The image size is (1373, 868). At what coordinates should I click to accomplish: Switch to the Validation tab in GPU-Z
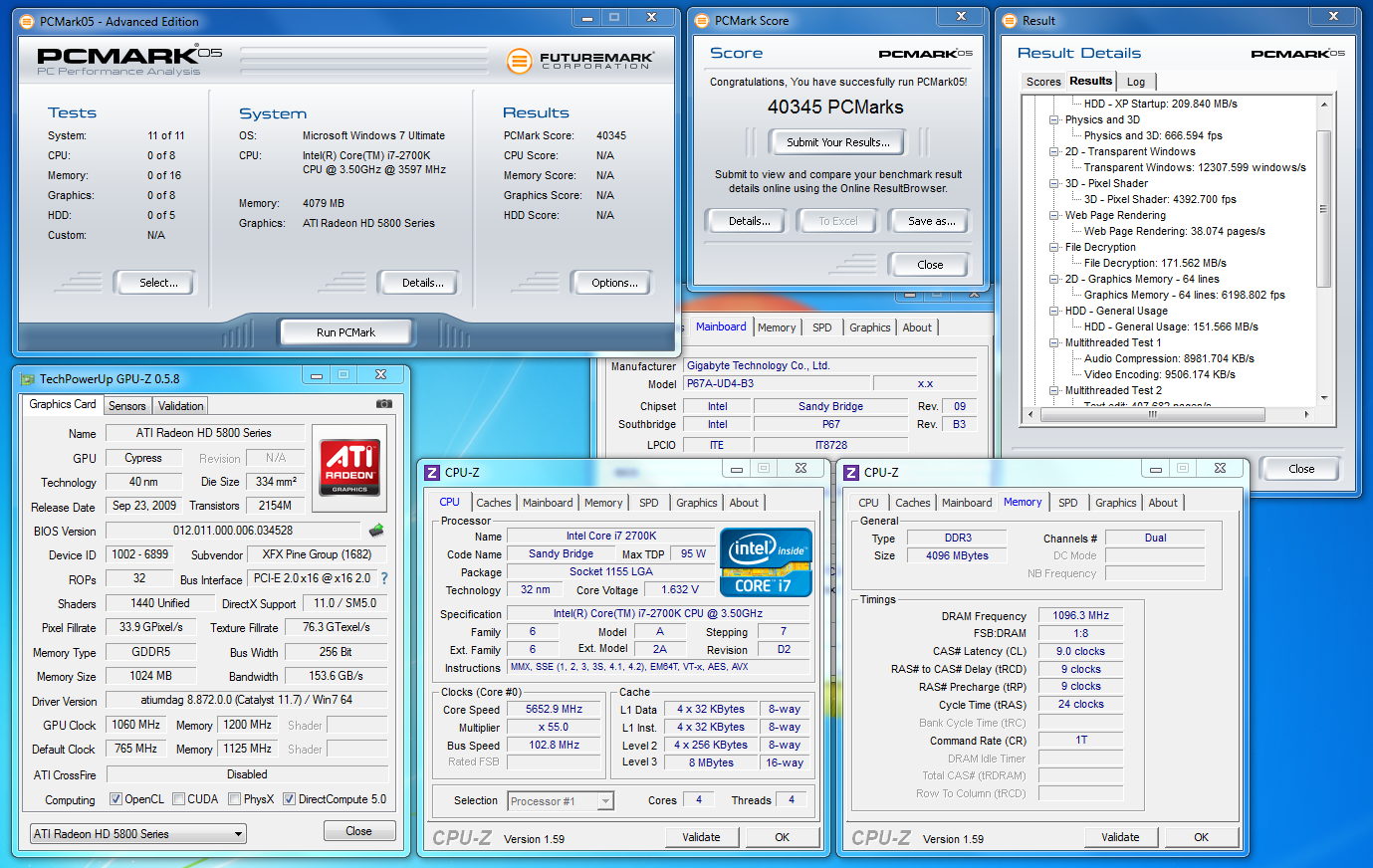180,406
